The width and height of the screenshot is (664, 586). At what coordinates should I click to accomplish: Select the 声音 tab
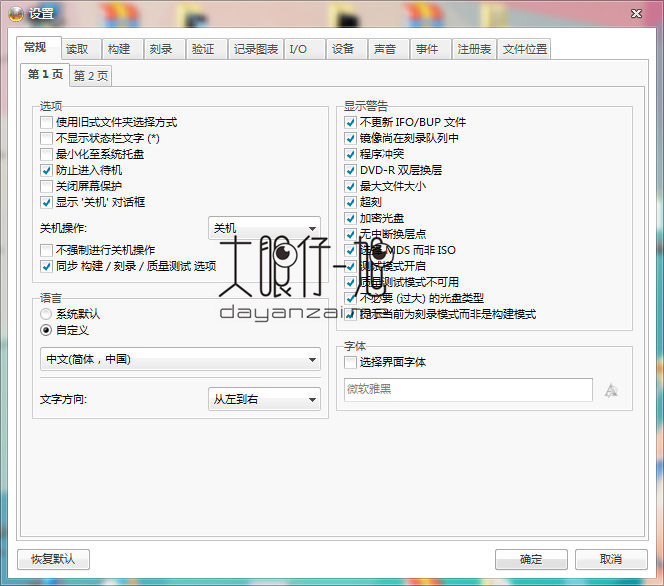click(389, 49)
